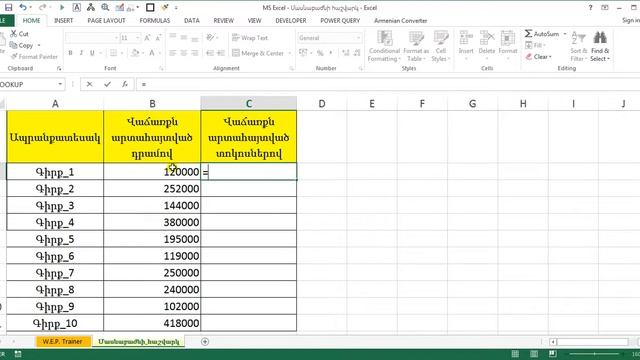This screenshot has width=640, height=360.
Task: Toggle middle vertical alignment
Action: (x=184, y=38)
